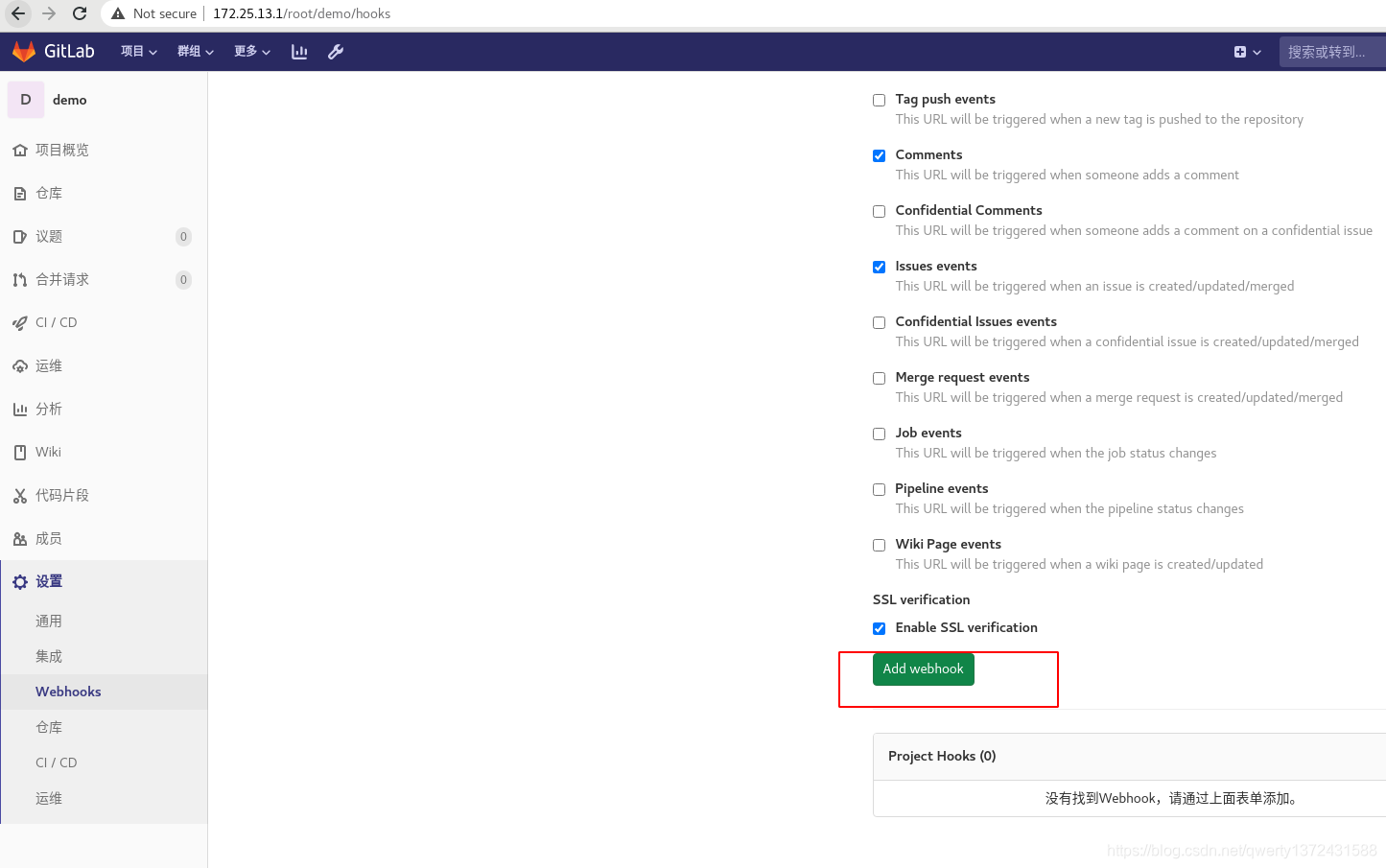The image size is (1386, 868).
Task: Open the chevron next to plus icon
Action: (1257, 53)
